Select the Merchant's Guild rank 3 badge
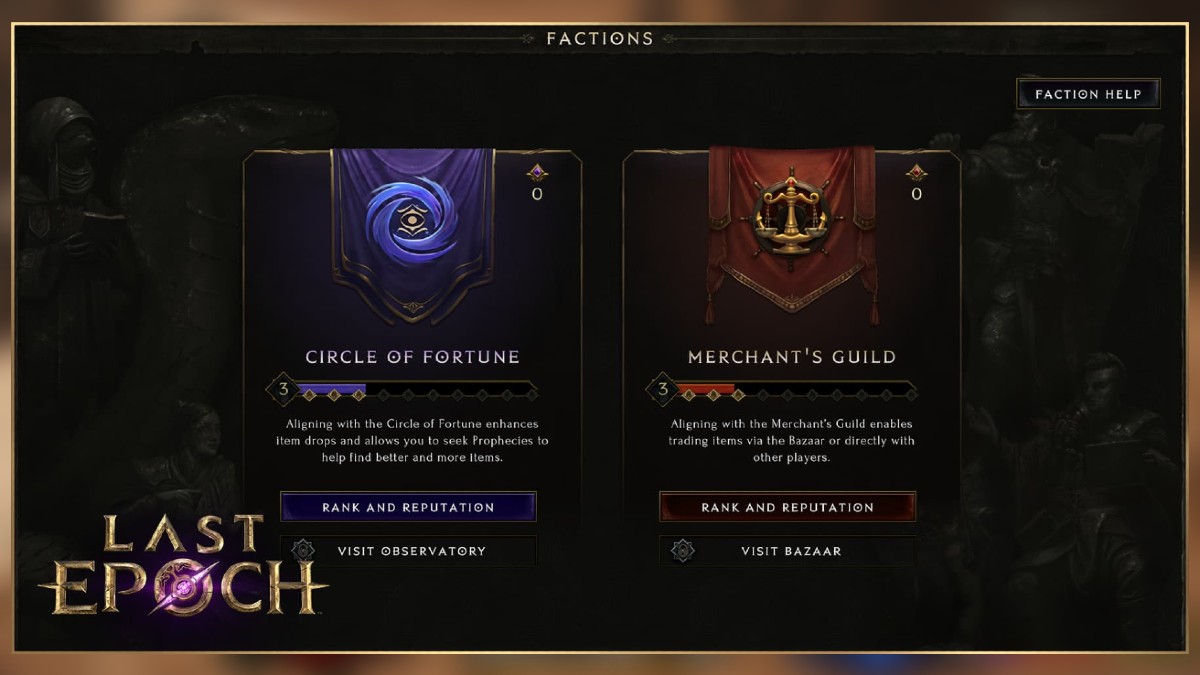This screenshot has height=675, width=1200. point(662,390)
